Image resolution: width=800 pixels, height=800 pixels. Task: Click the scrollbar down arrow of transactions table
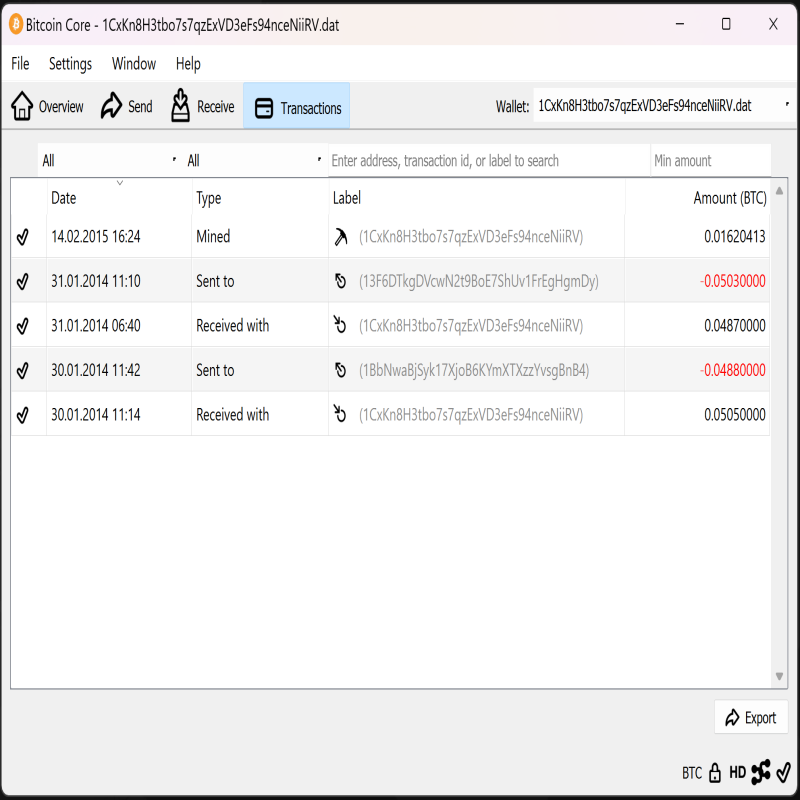click(779, 677)
